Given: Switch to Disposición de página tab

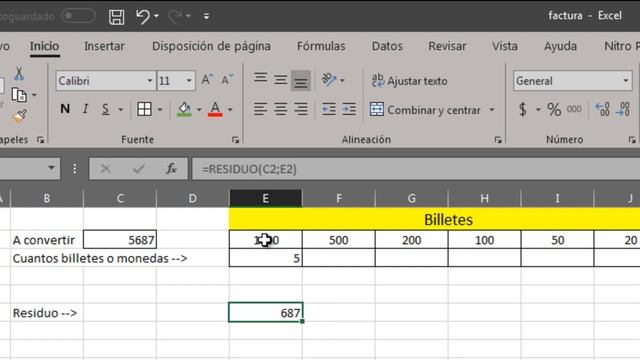Looking at the screenshot, I should click(x=211, y=46).
